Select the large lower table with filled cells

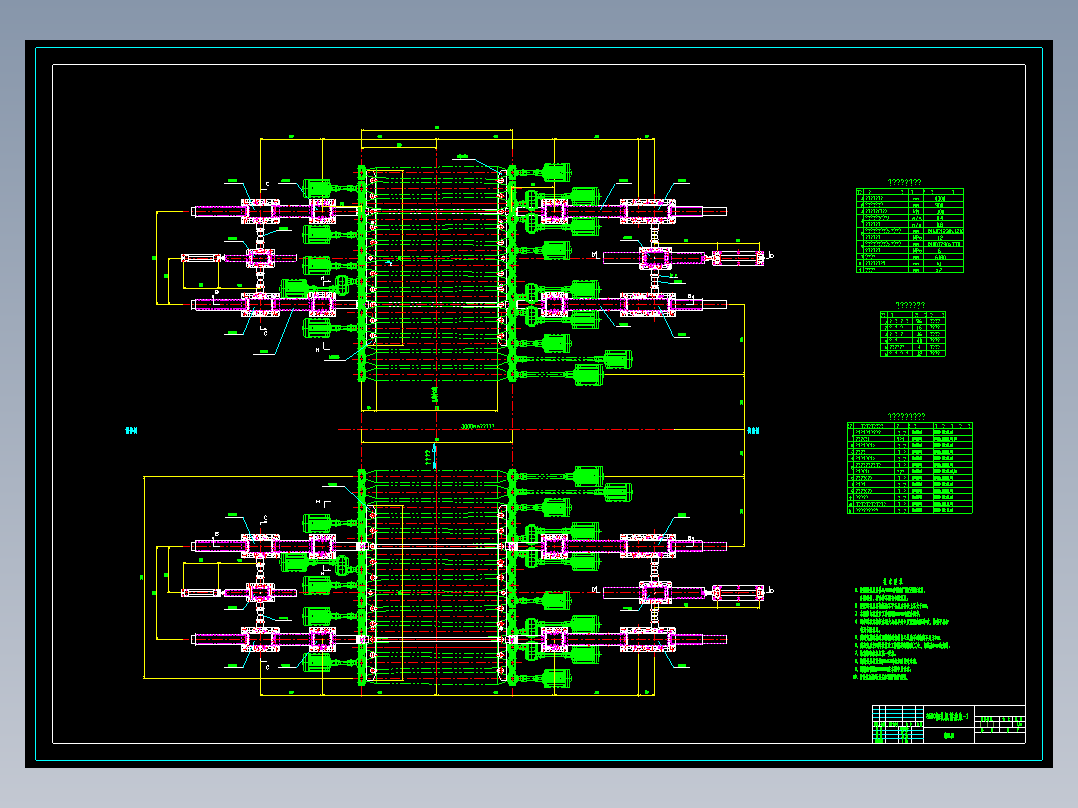click(910, 468)
